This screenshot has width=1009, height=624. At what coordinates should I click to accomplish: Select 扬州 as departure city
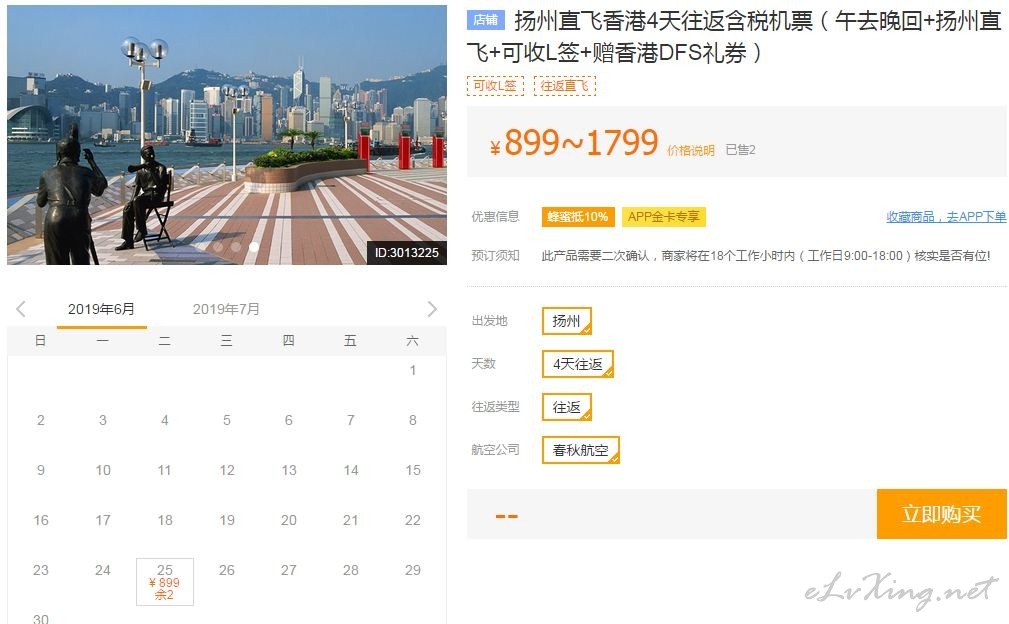(566, 321)
